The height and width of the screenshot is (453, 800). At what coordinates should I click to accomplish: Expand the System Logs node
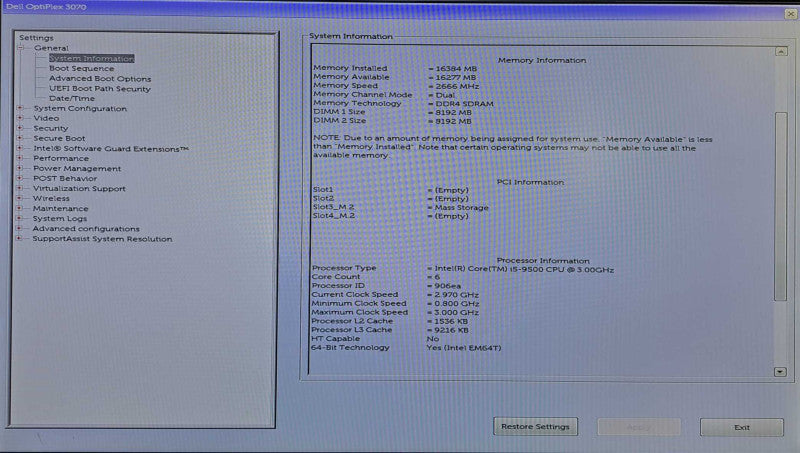(19, 218)
